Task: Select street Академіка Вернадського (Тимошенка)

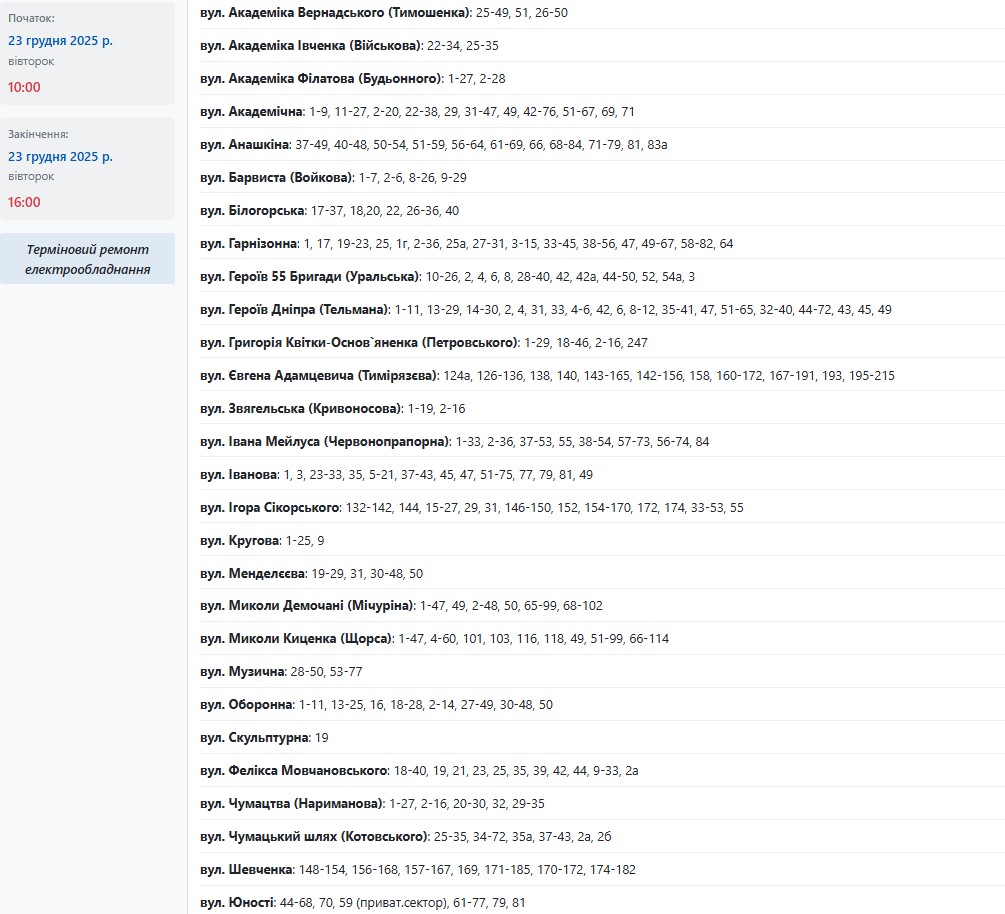Action: point(334,13)
